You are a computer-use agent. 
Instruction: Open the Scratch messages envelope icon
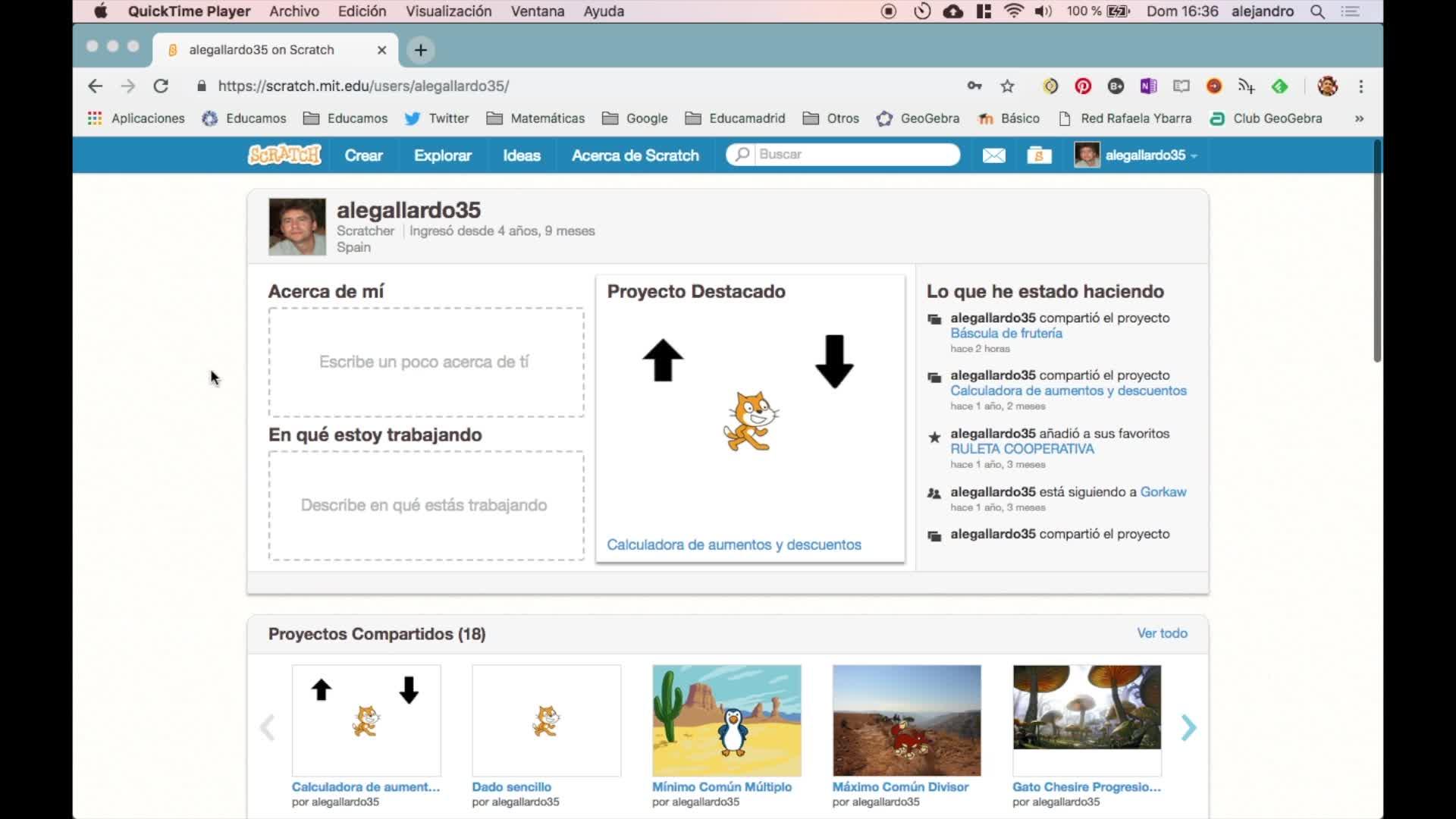pyautogui.click(x=993, y=155)
